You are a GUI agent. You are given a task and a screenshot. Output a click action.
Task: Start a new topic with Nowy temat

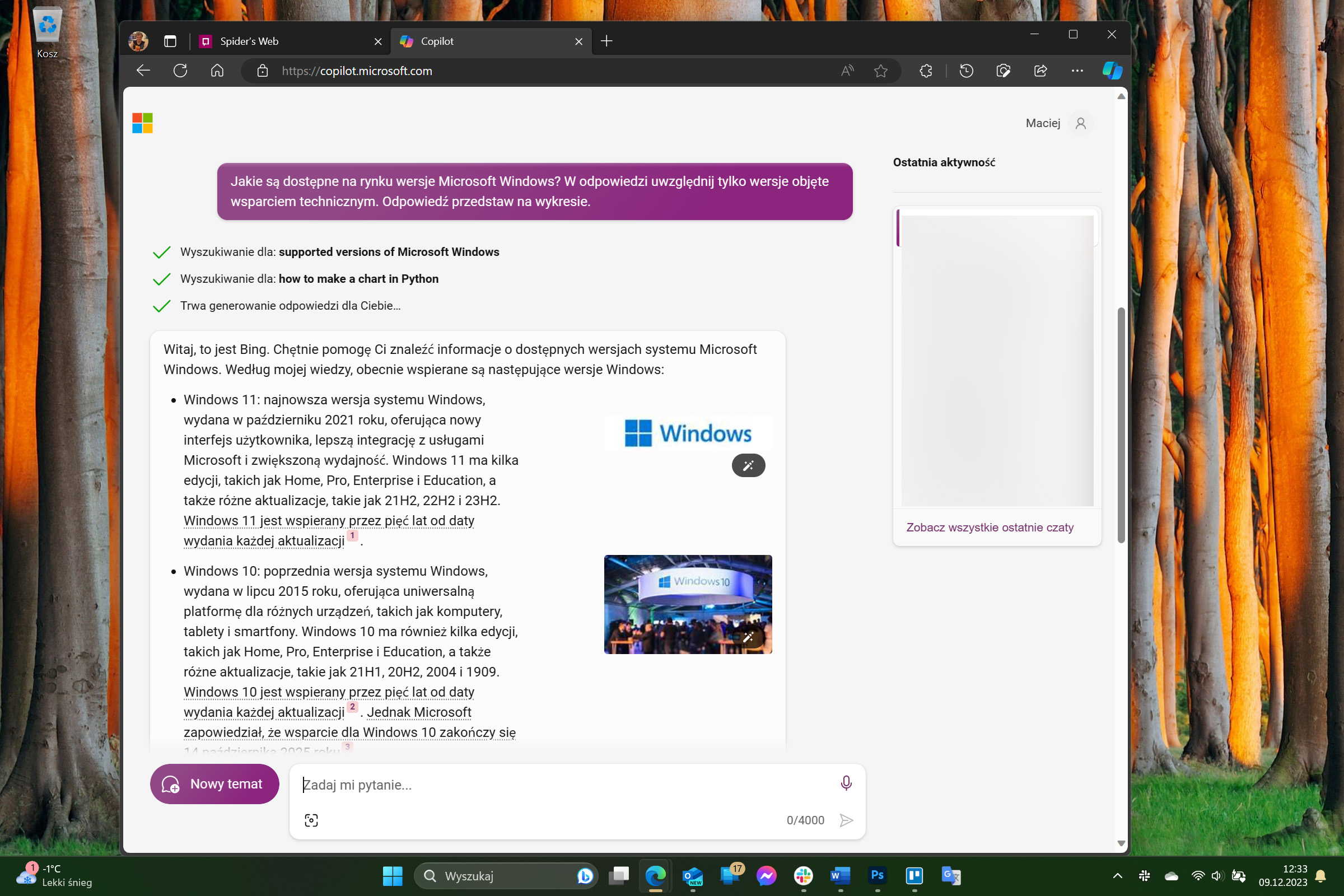click(214, 784)
